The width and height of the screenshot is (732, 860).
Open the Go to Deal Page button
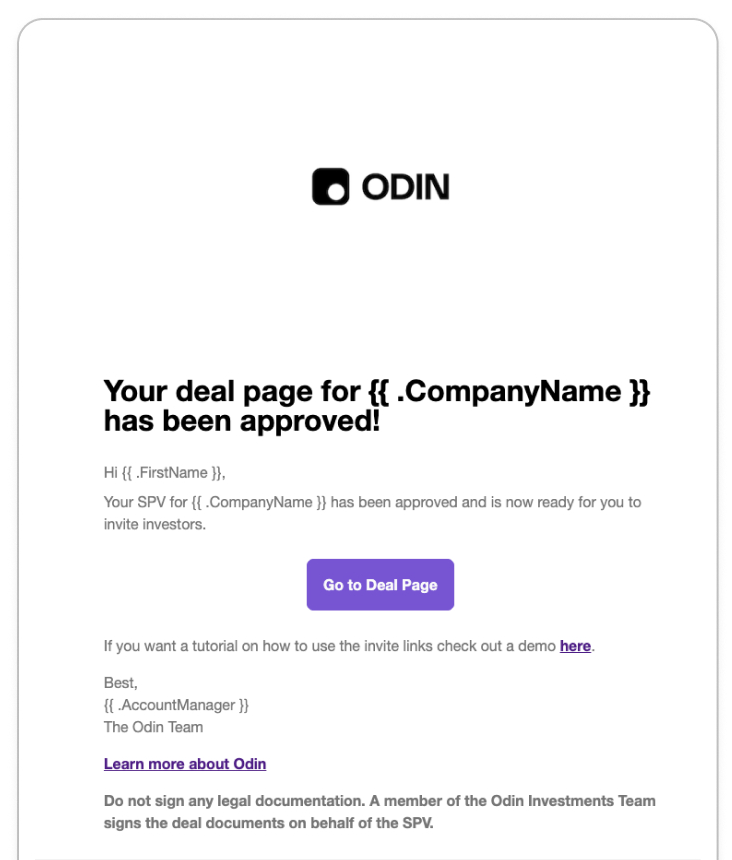click(x=380, y=585)
